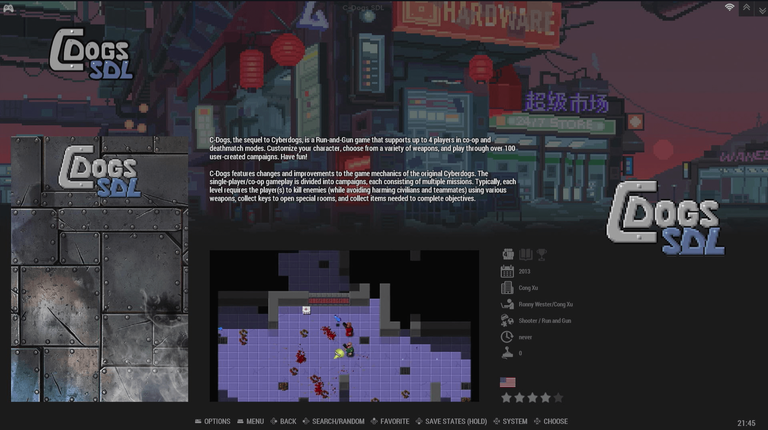Click the C-Dogs game description text

(363, 169)
